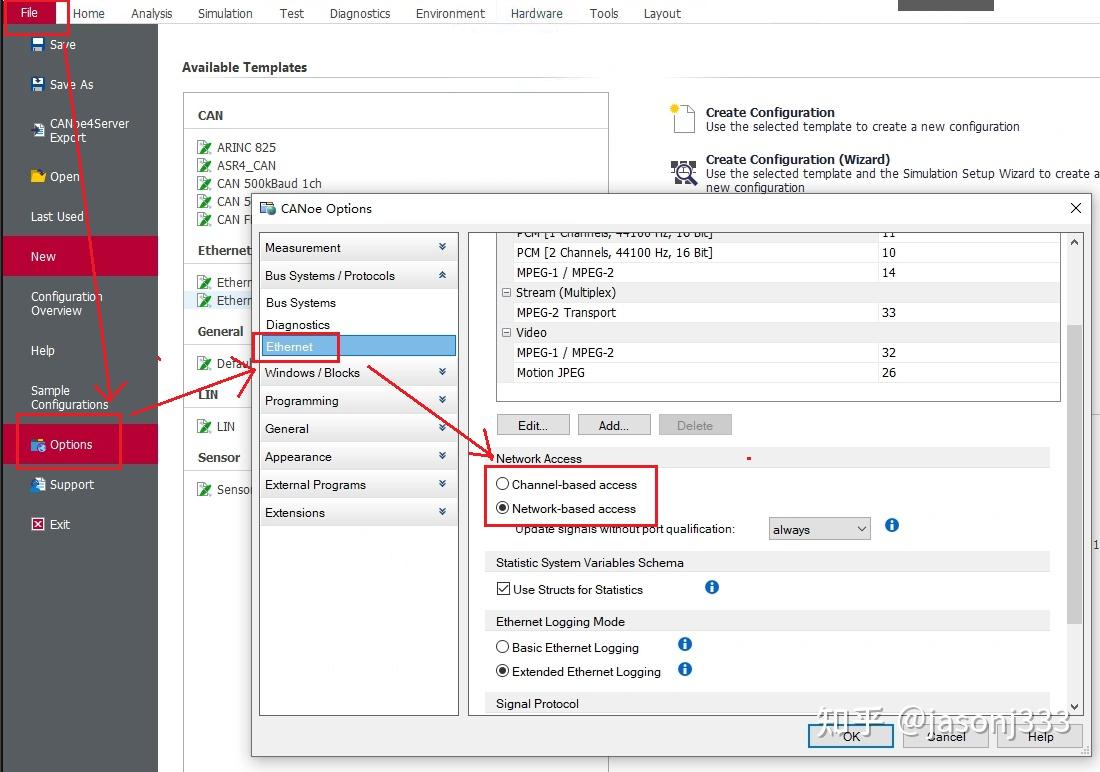This screenshot has height=772, width=1100.
Task: Open Help for CANoe Options dialog
Action: [x=1040, y=736]
